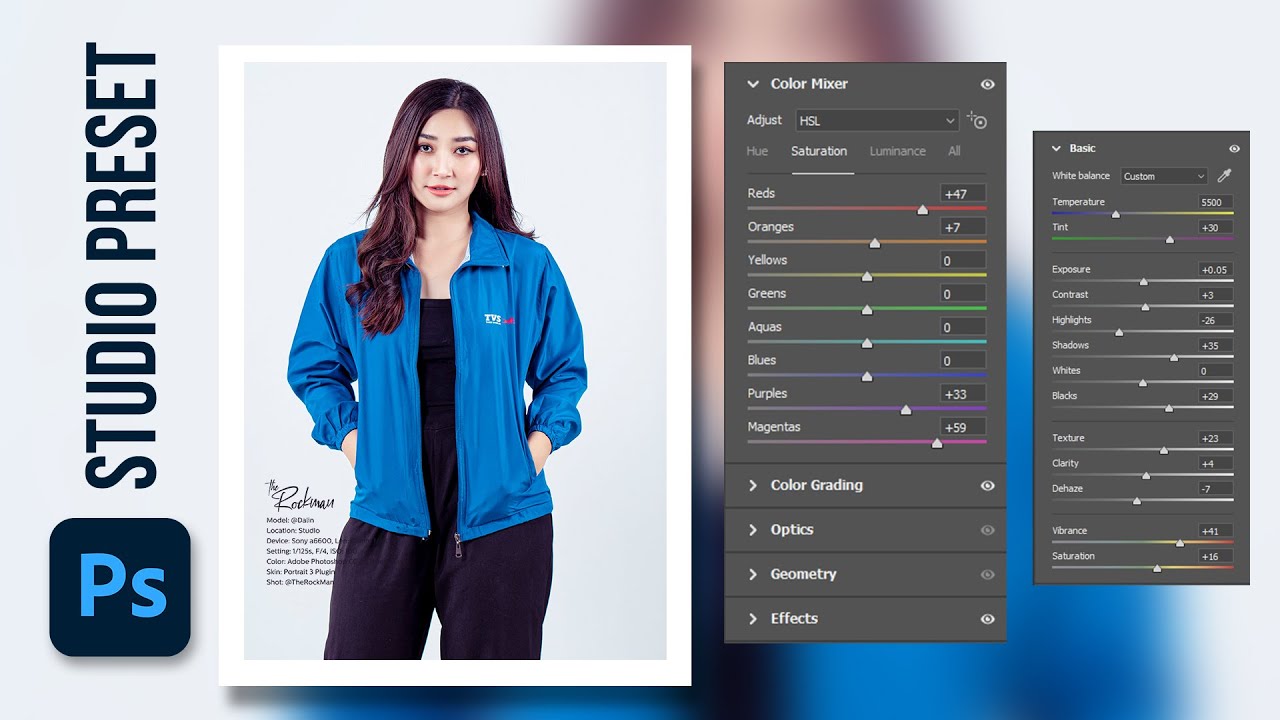Click the Reds saturation slider handle
Image resolution: width=1280 pixels, height=720 pixels.
click(x=922, y=210)
